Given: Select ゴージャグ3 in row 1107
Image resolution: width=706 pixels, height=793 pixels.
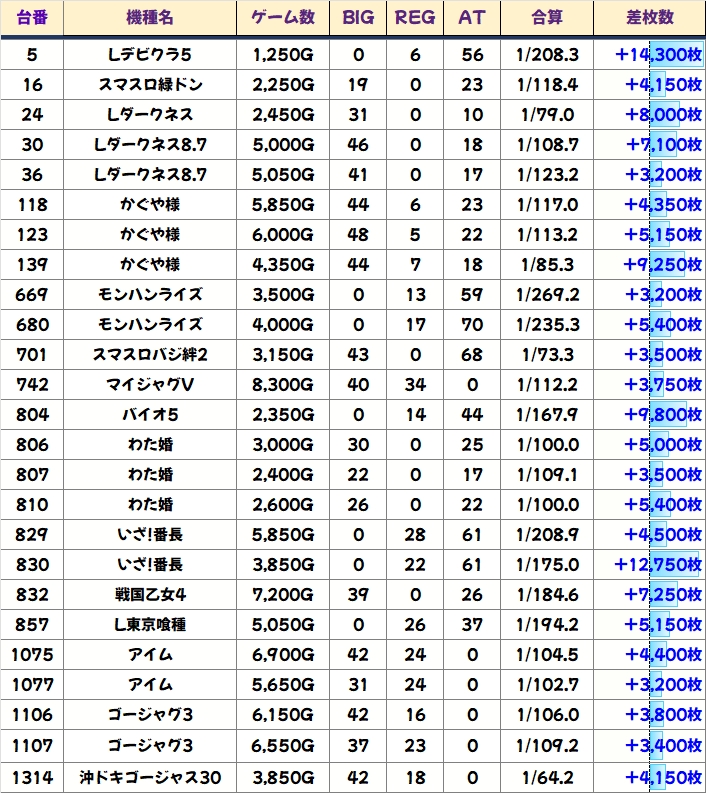Looking at the screenshot, I should [x=150, y=745].
